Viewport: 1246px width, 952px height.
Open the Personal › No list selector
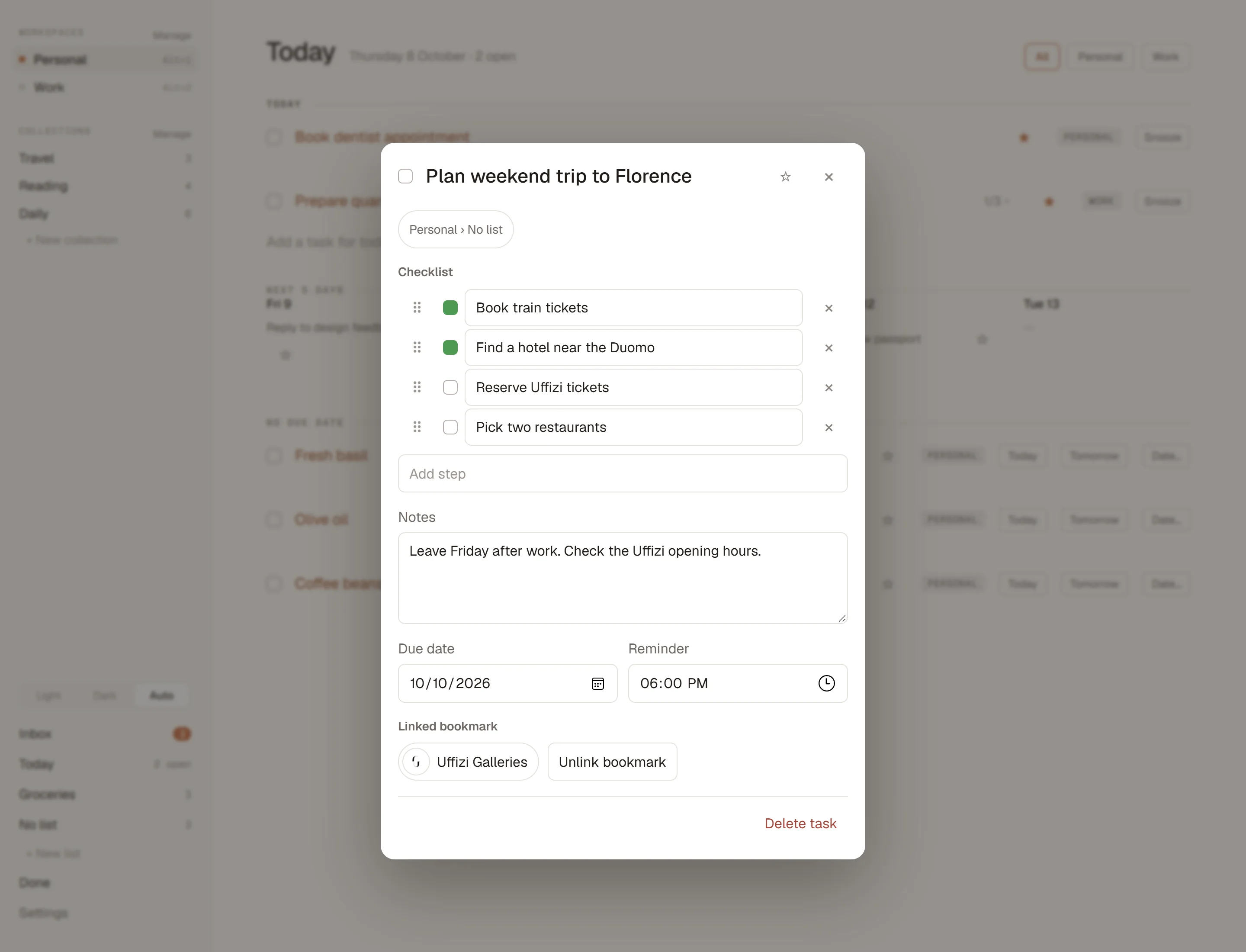456,229
